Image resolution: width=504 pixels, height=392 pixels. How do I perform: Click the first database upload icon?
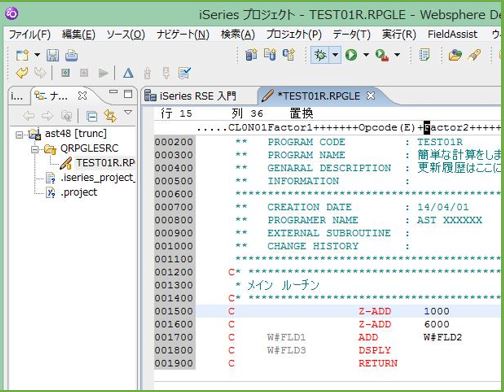(x=251, y=55)
